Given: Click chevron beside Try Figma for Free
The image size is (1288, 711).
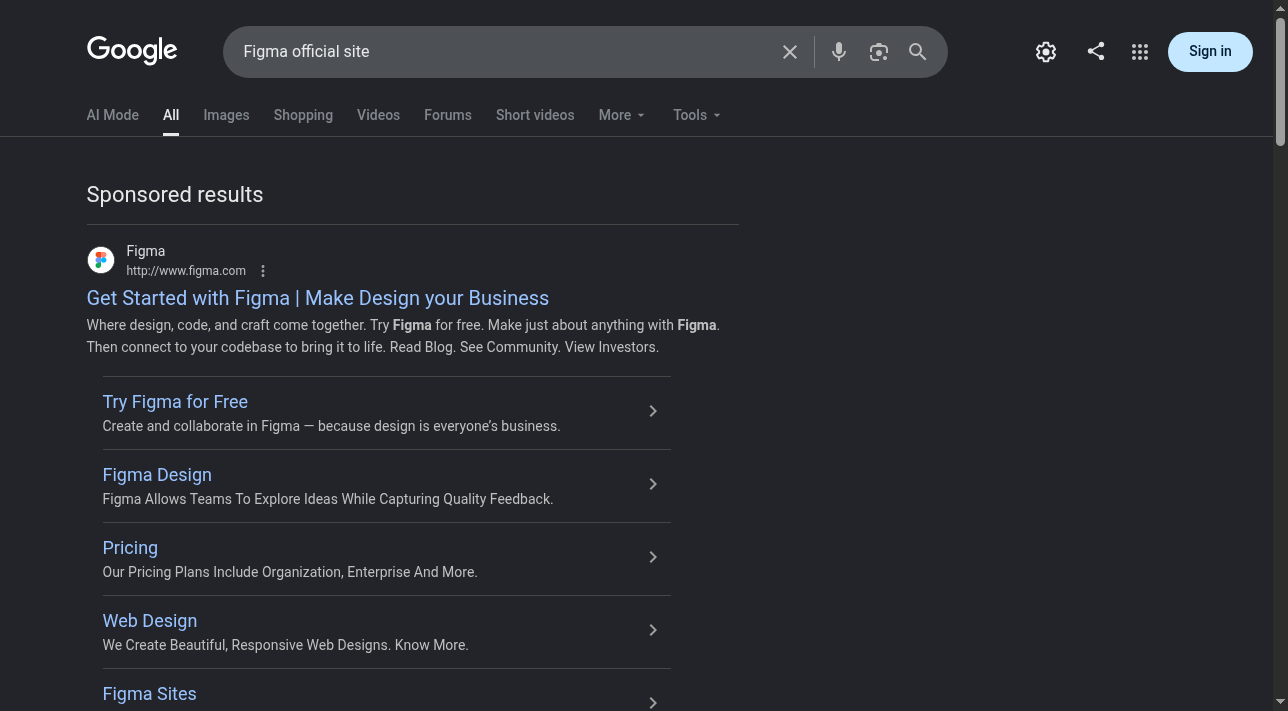Looking at the screenshot, I should [653, 411].
